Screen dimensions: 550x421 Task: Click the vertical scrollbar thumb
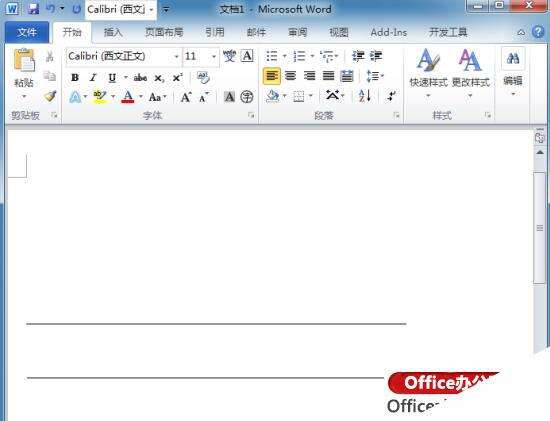pyautogui.click(x=540, y=228)
